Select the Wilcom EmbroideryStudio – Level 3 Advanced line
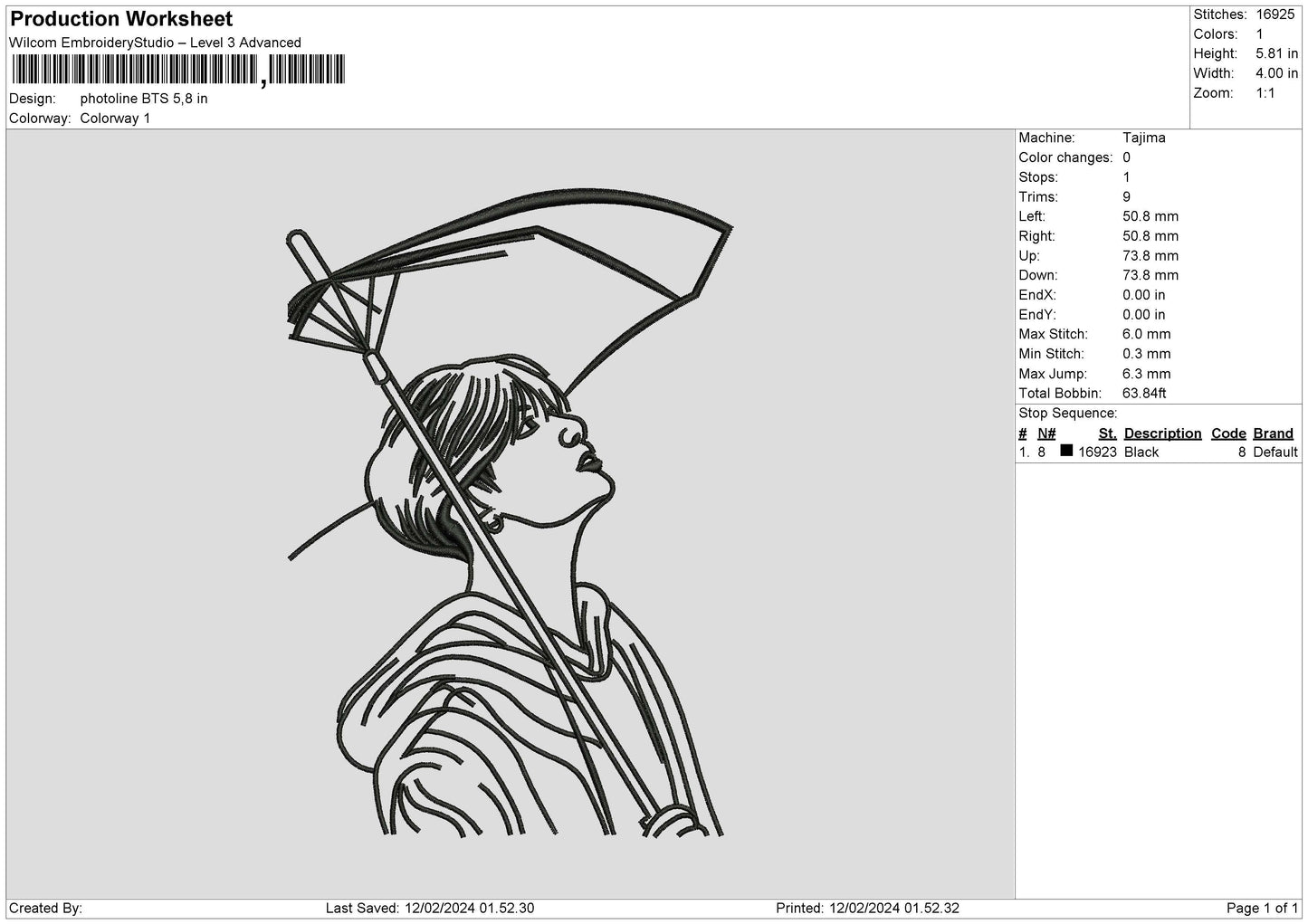This screenshot has height=924, width=1308. click(155, 43)
